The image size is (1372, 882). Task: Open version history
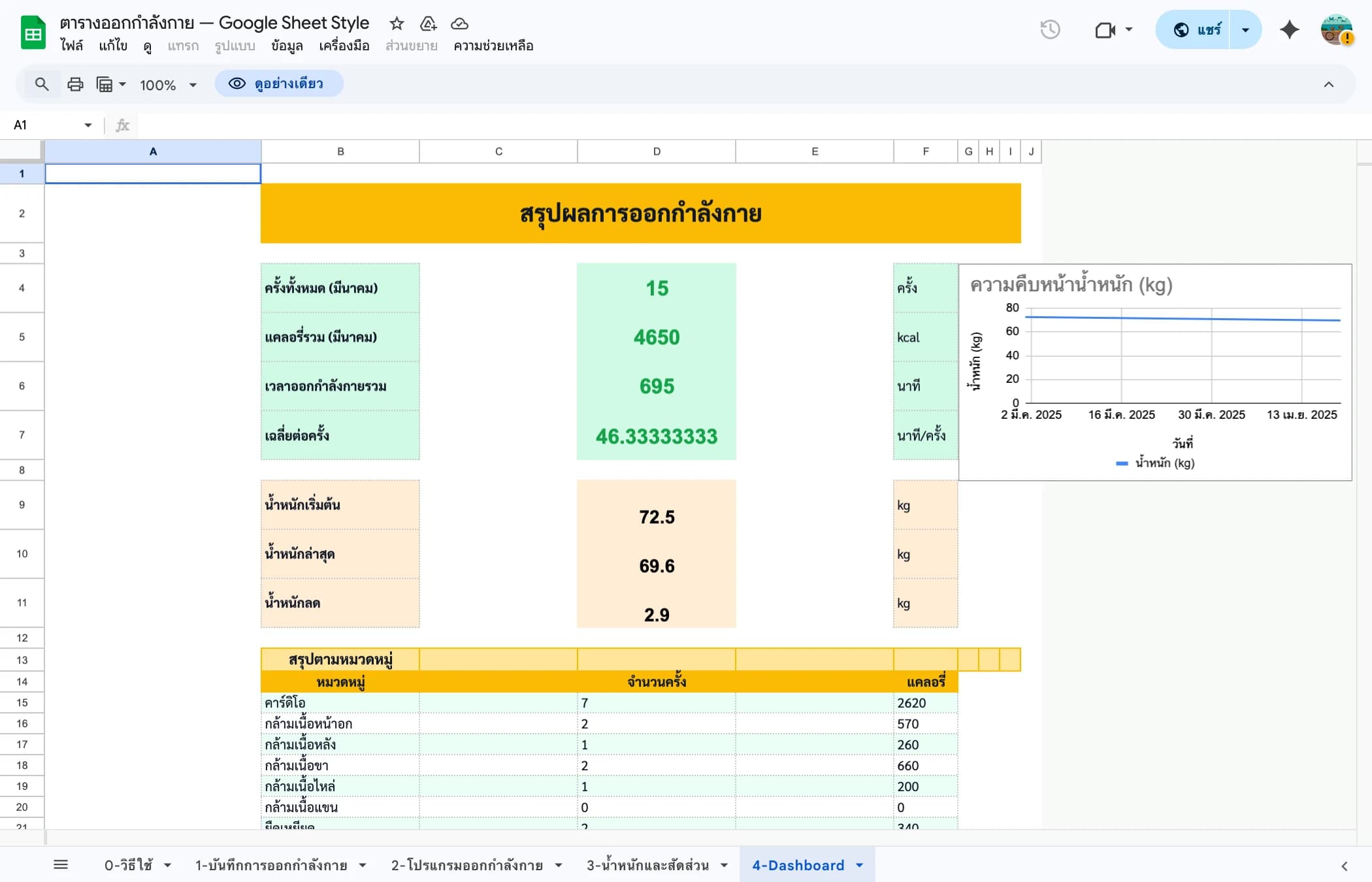[x=1051, y=29]
